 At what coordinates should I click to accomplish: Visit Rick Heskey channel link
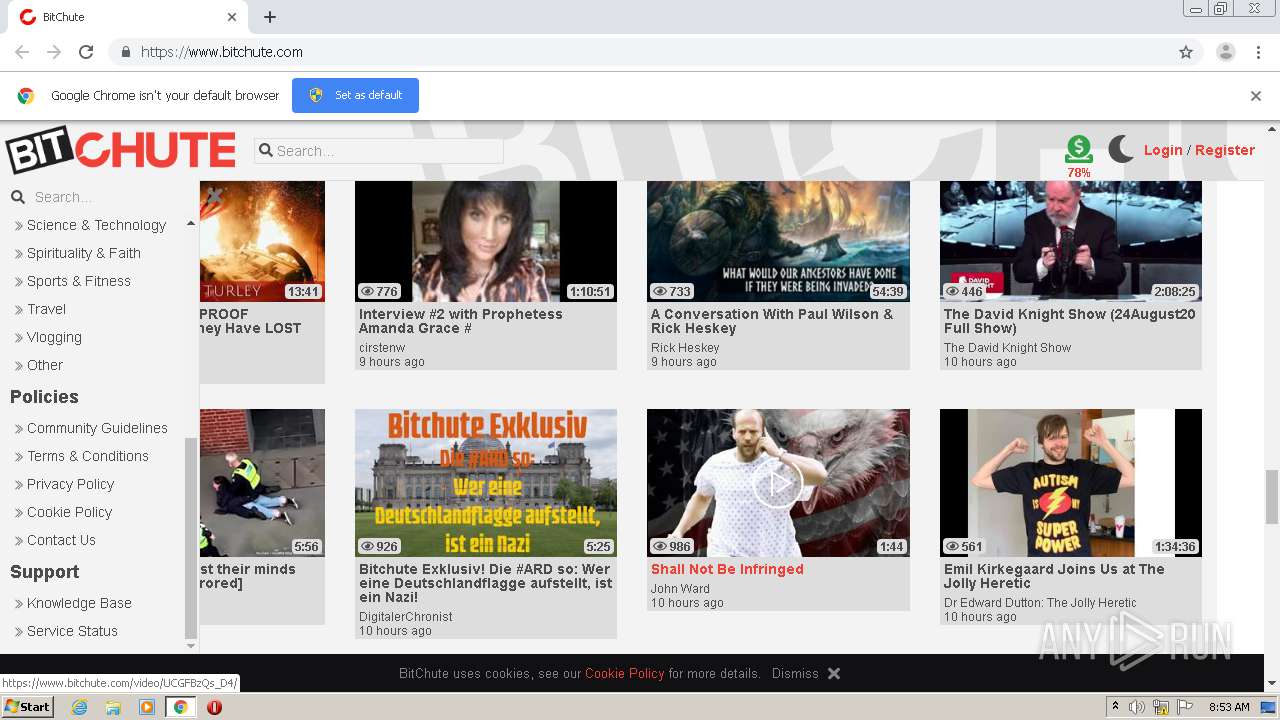point(685,348)
